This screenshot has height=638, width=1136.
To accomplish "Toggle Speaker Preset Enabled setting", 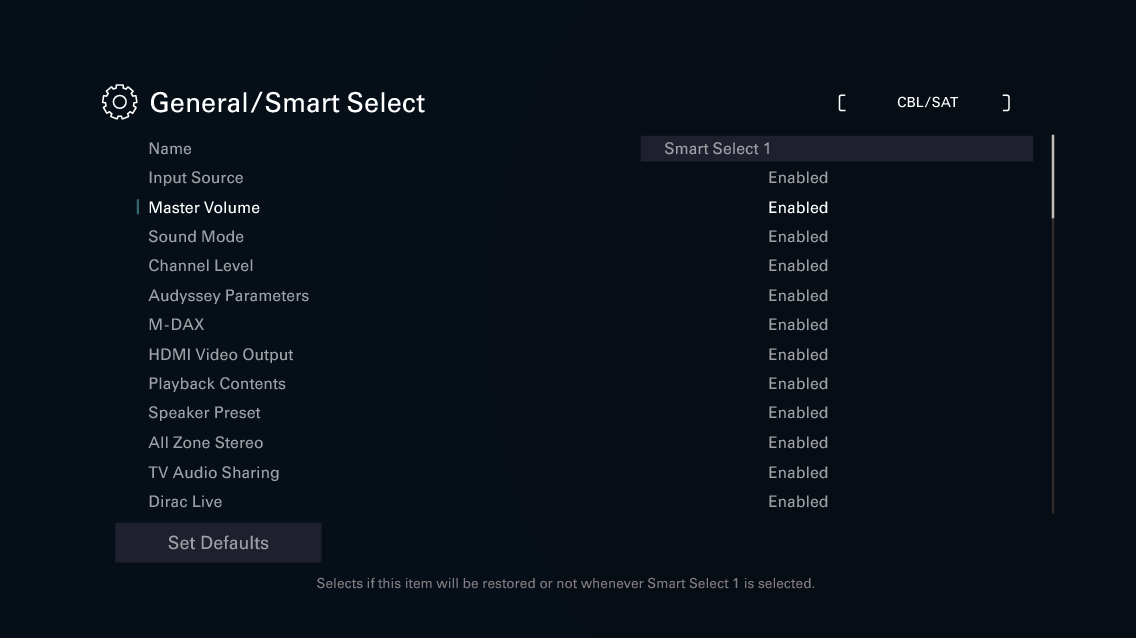I will (x=798, y=412).
